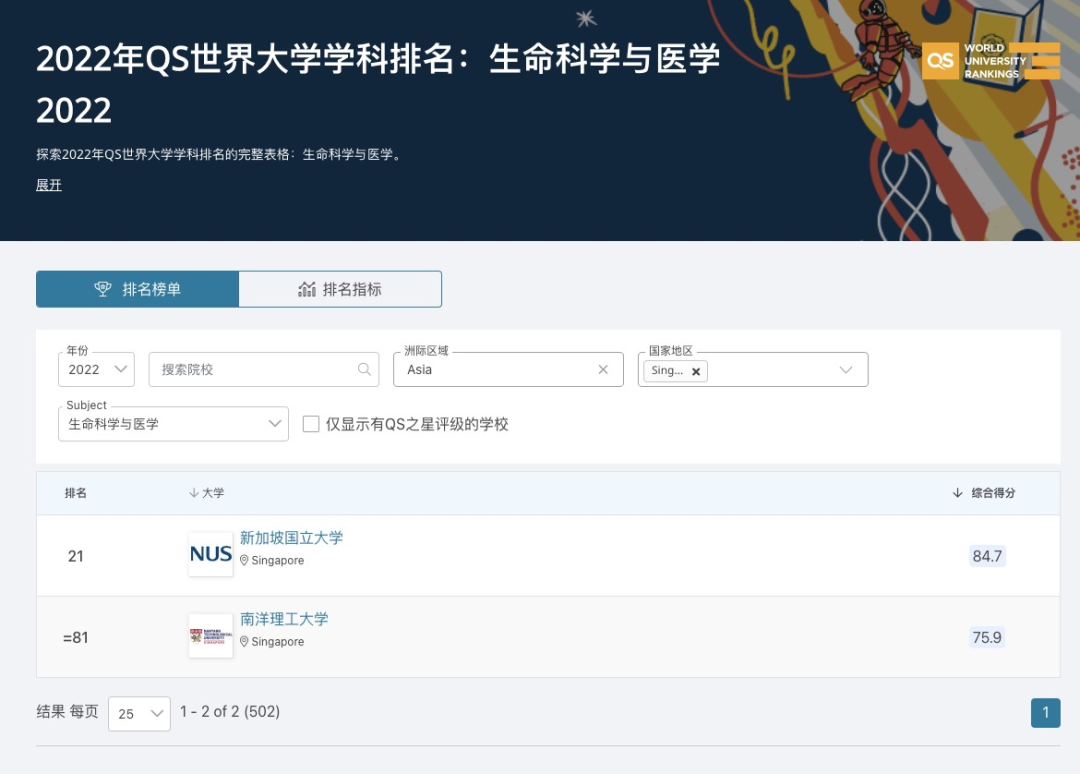Click the '1 - 2 of 2 (502)' results text

tap(230, 711)
